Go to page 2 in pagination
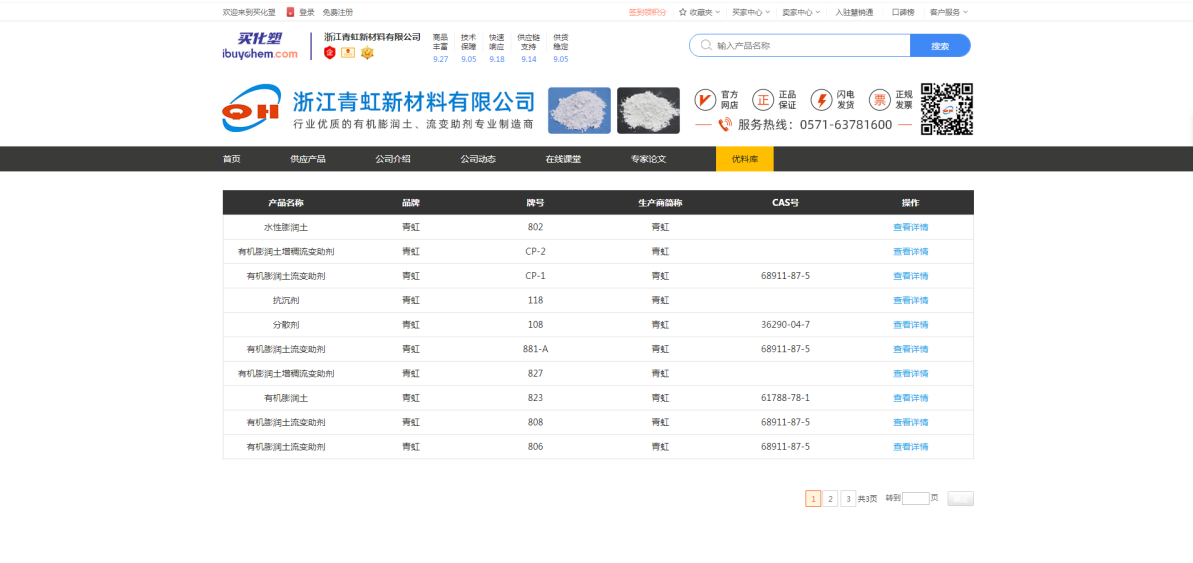The width and height of the screenshot is (1193, 563). coord(831,498)
